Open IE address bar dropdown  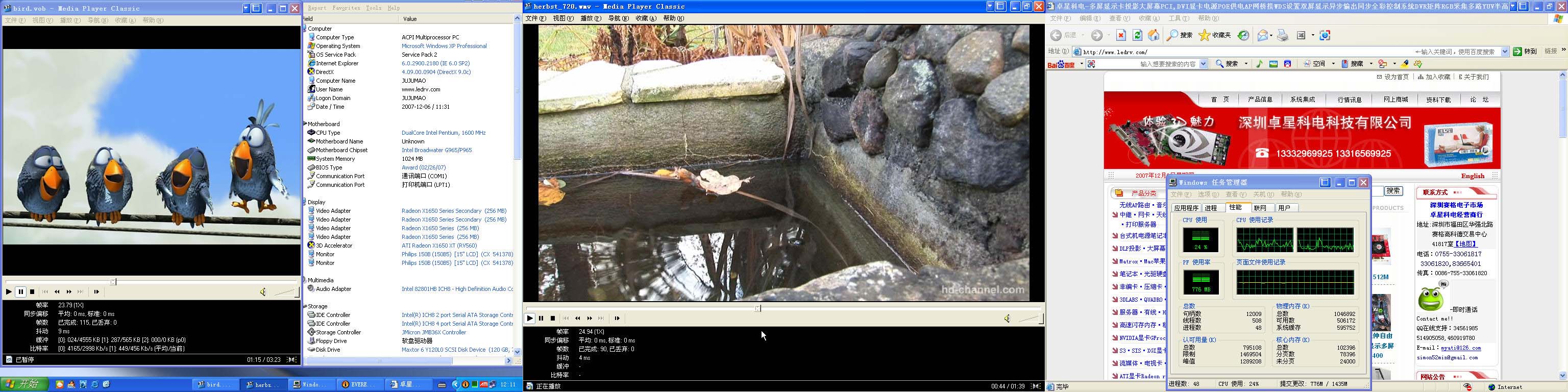pos(1505,52)
